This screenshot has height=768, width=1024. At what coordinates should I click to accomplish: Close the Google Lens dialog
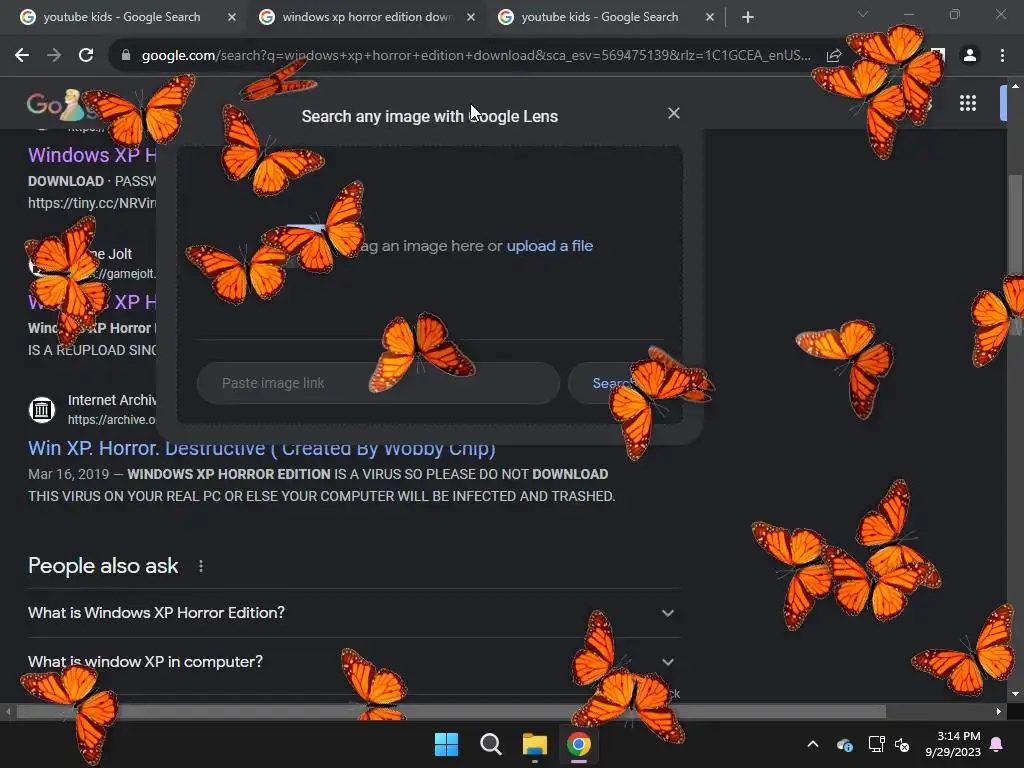[x=674, y=113]
